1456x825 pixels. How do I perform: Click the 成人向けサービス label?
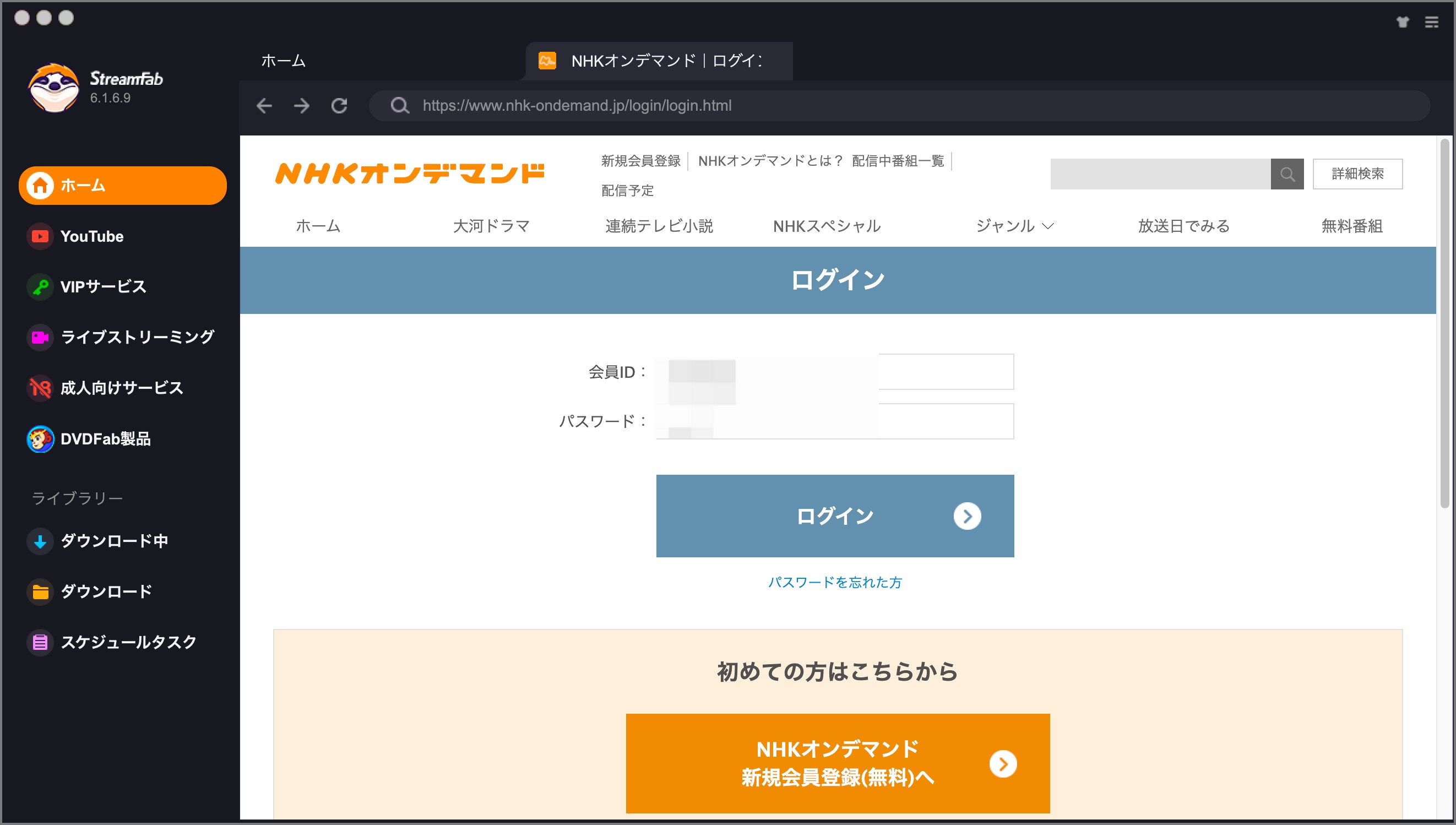tap(122, 388)
